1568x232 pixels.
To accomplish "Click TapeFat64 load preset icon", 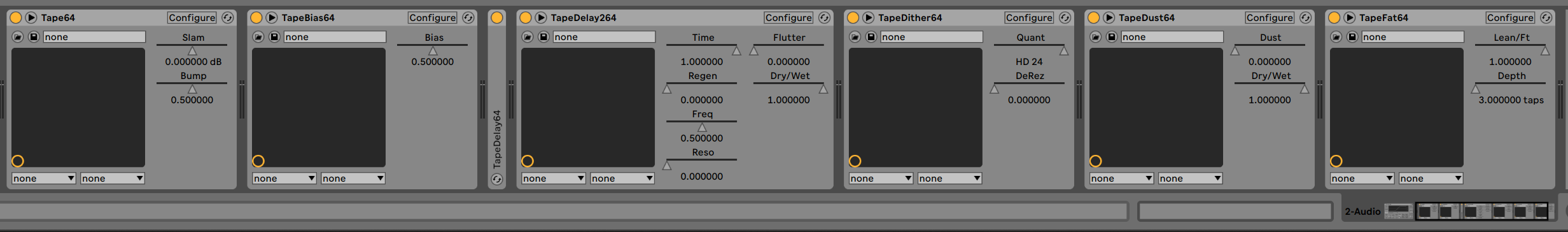I will pos(1336,37).
